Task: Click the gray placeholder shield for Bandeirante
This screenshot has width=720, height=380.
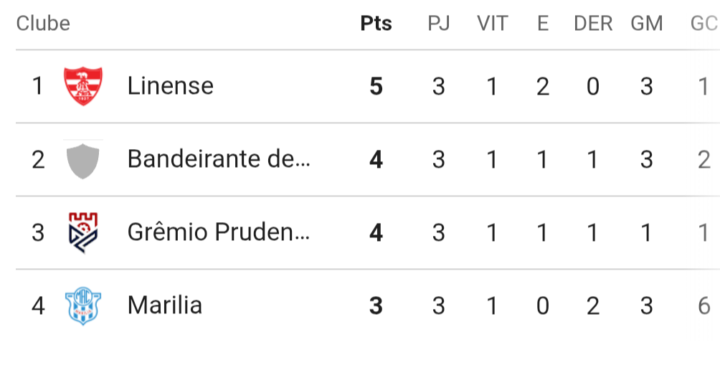Action: click(83, 160)
